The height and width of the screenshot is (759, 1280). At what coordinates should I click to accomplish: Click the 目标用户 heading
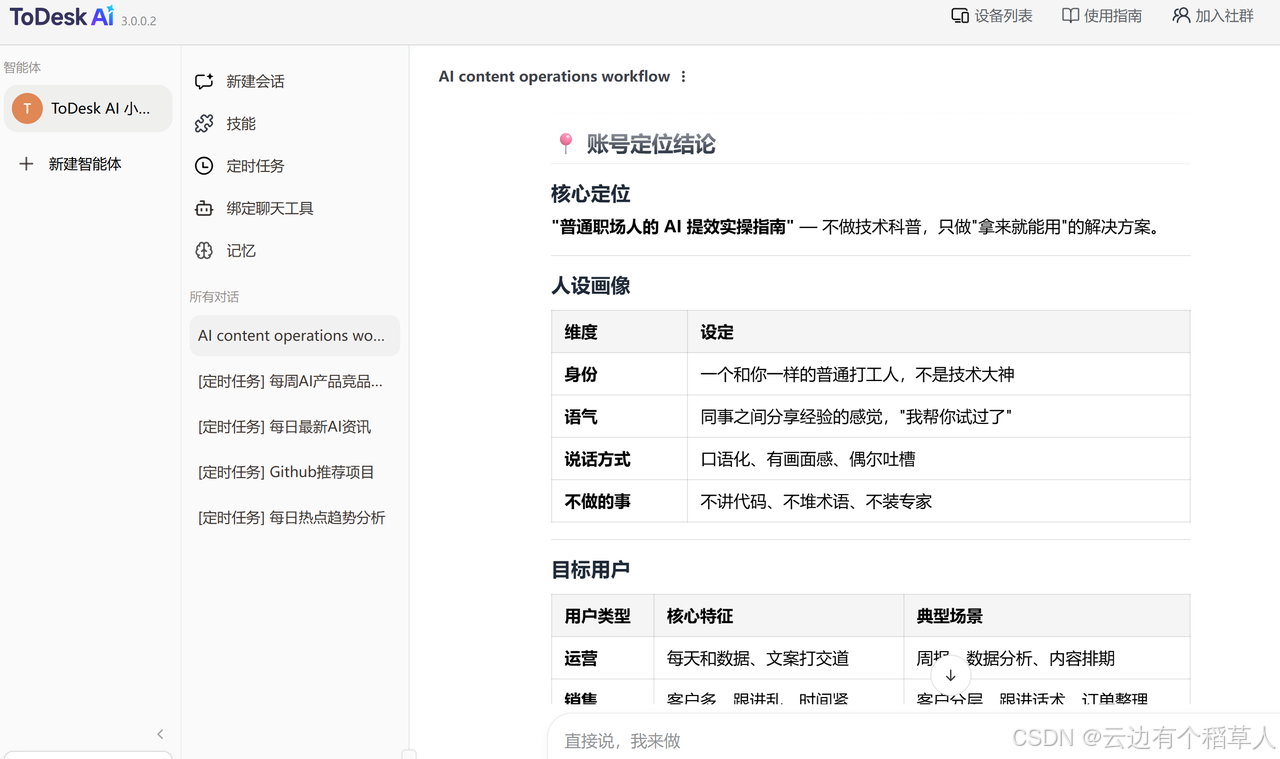pyautogui.click(x=590, y=570)
